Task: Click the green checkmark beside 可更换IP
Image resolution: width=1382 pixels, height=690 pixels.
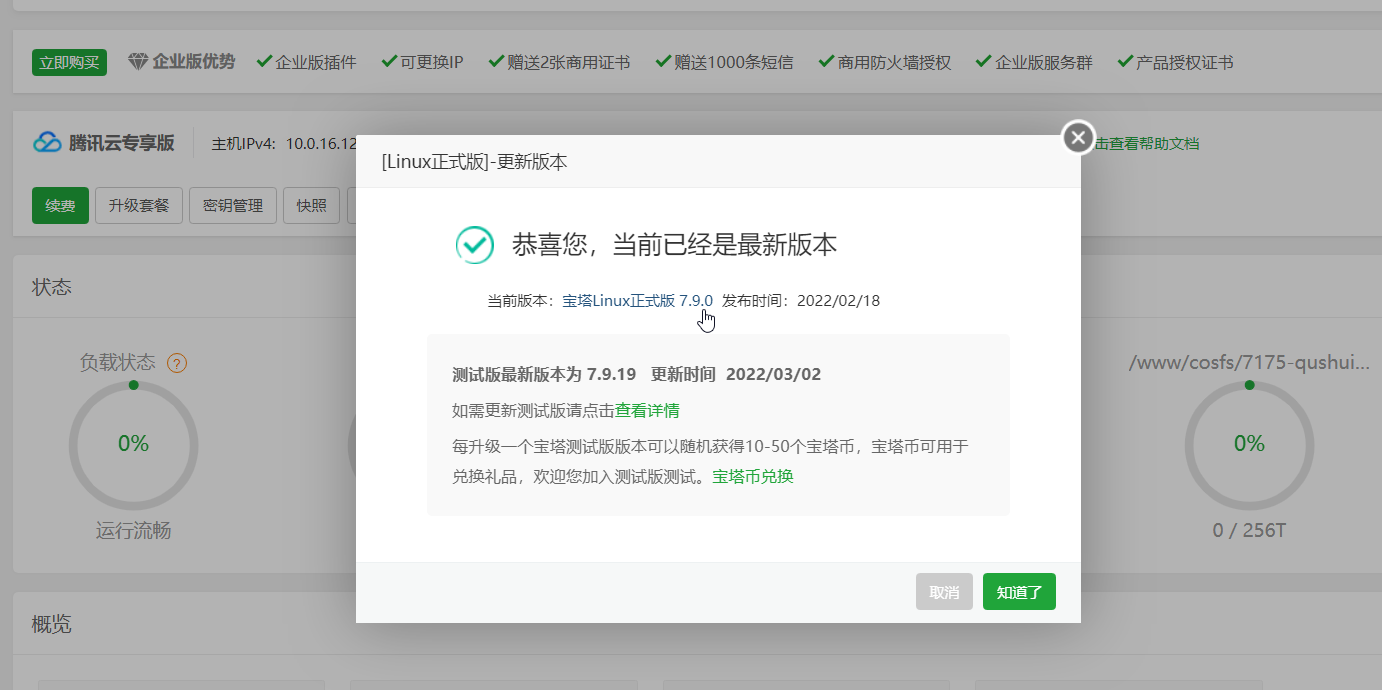Action: click(x=388, y=61)
